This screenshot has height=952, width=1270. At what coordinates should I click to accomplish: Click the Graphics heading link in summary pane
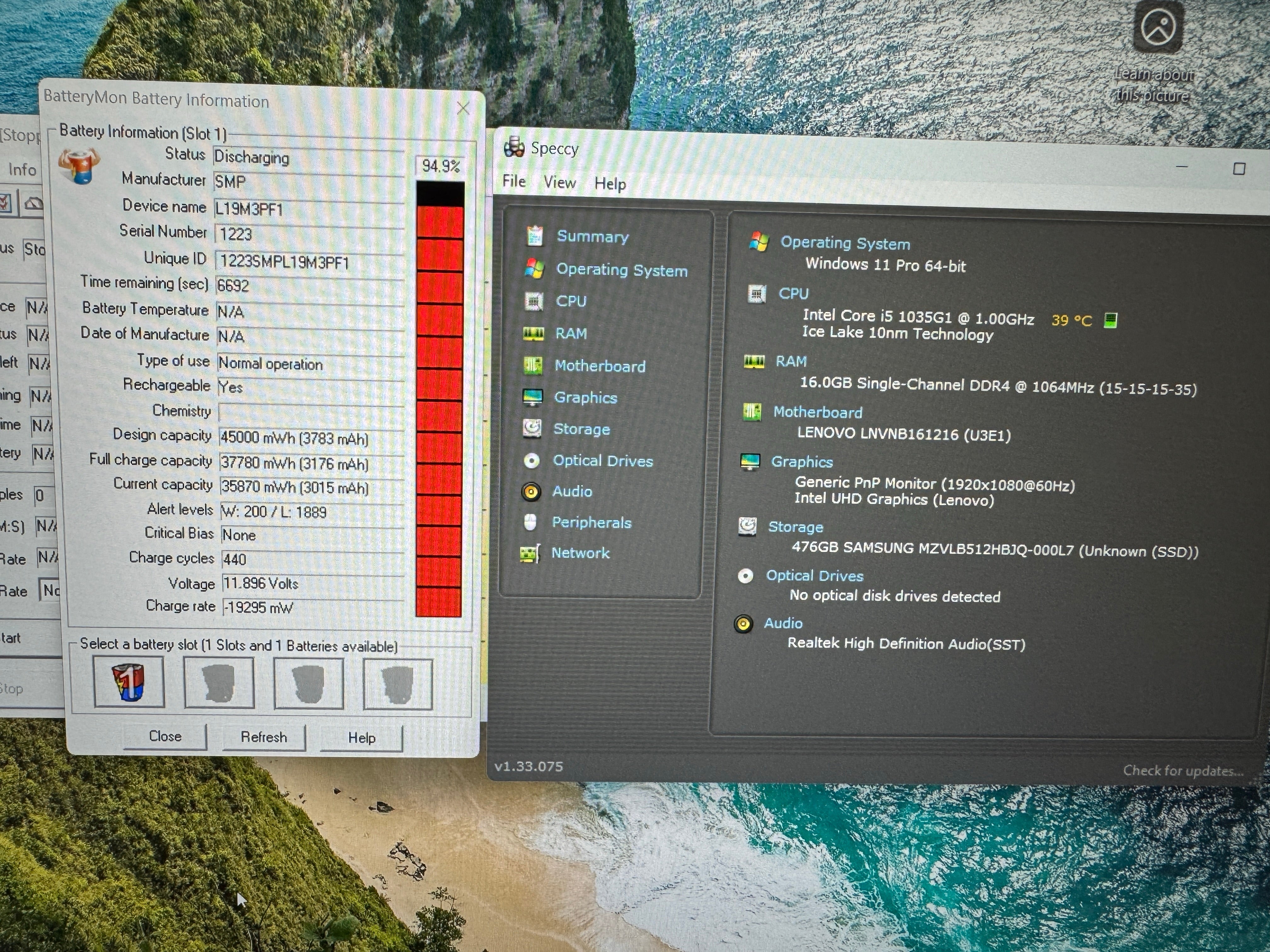click(802, 462)
